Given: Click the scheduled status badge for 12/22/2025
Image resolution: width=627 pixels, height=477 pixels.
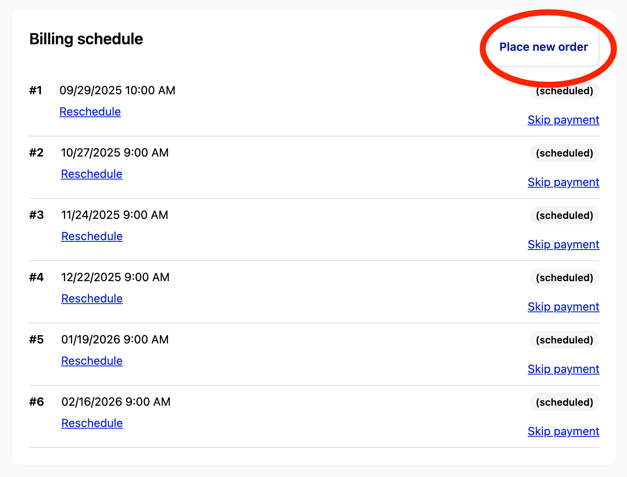Looking at the screenshot, I should 564,278.
